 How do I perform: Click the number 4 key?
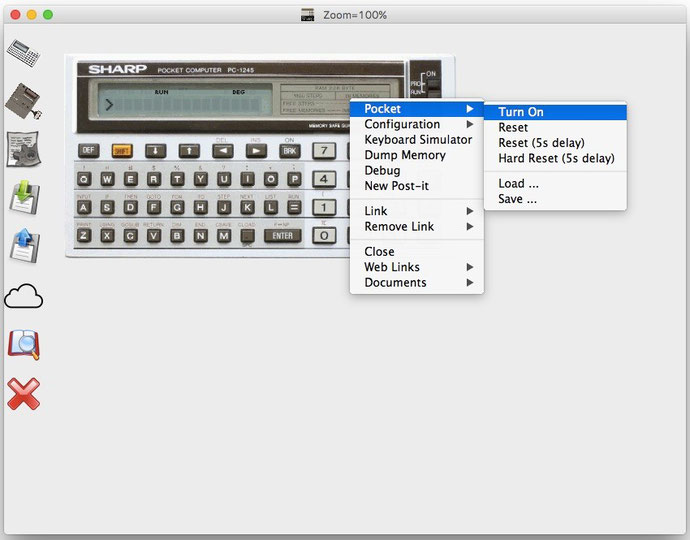pos(324,179)
